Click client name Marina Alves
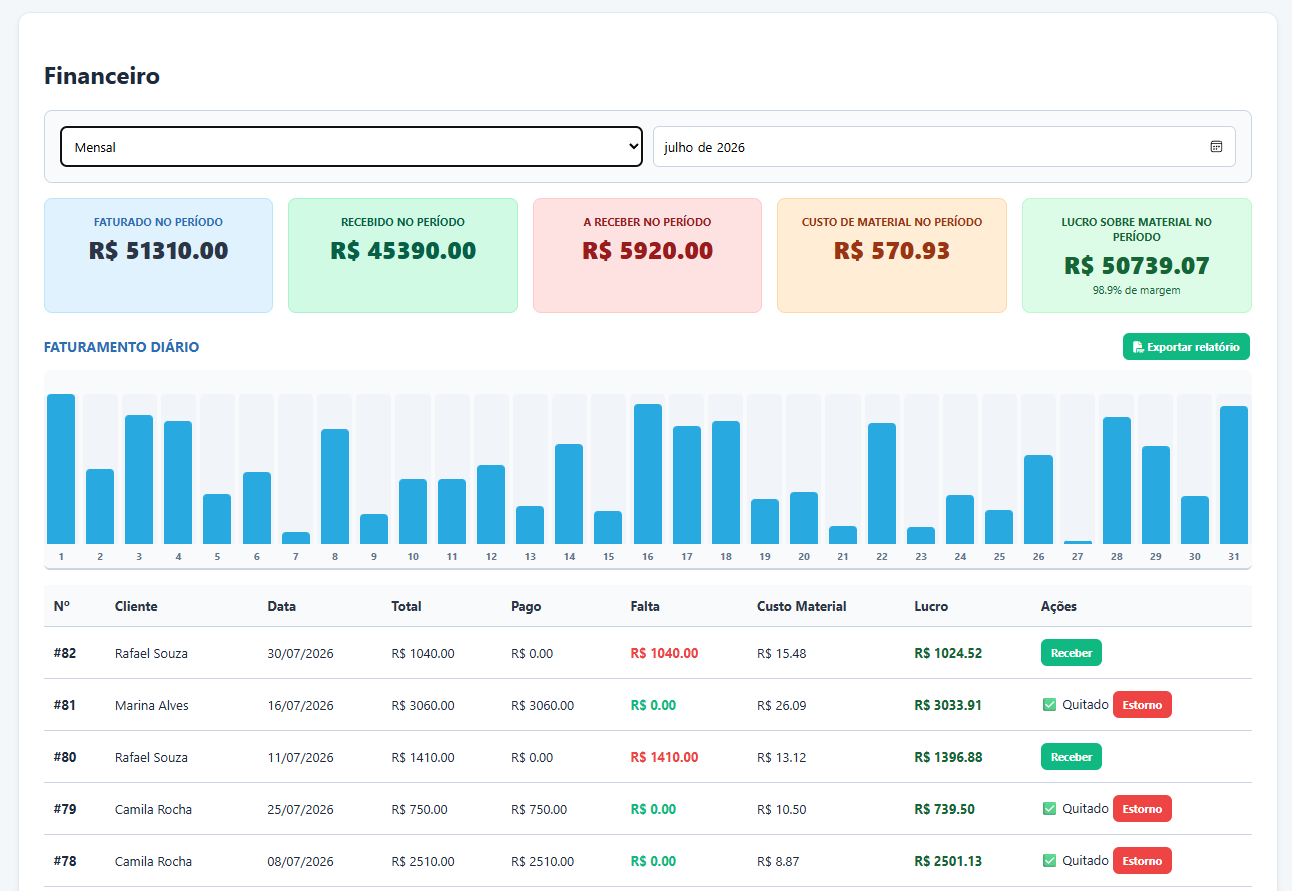The height and width of the screenshot is (891, 1292). tap(152, 705)
